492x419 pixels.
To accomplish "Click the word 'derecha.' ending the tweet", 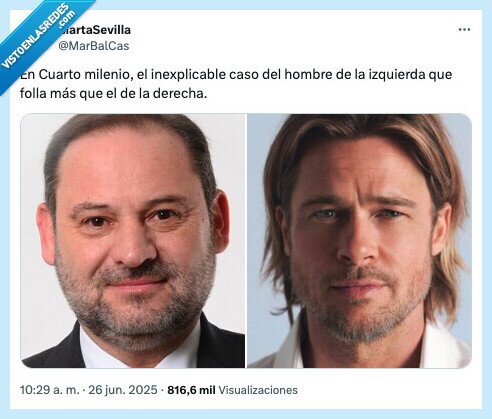I will [x=180, y=93].
